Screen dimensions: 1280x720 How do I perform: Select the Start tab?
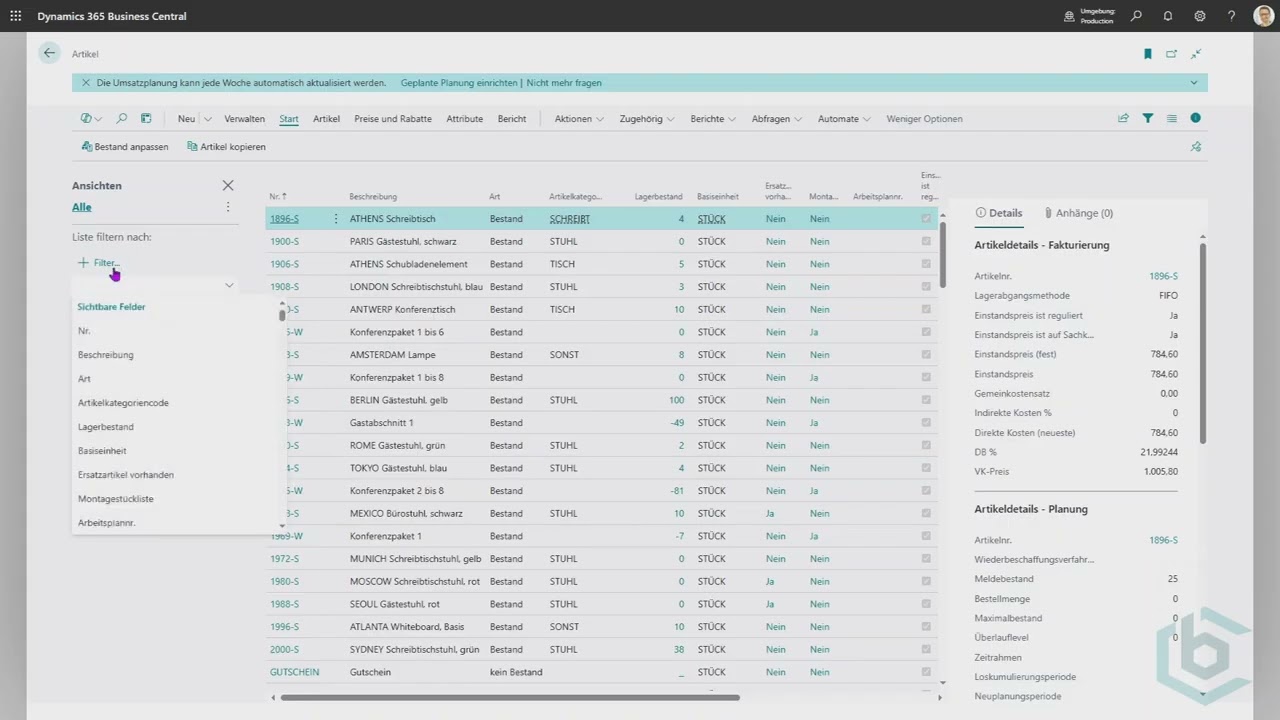pos(289,119)
